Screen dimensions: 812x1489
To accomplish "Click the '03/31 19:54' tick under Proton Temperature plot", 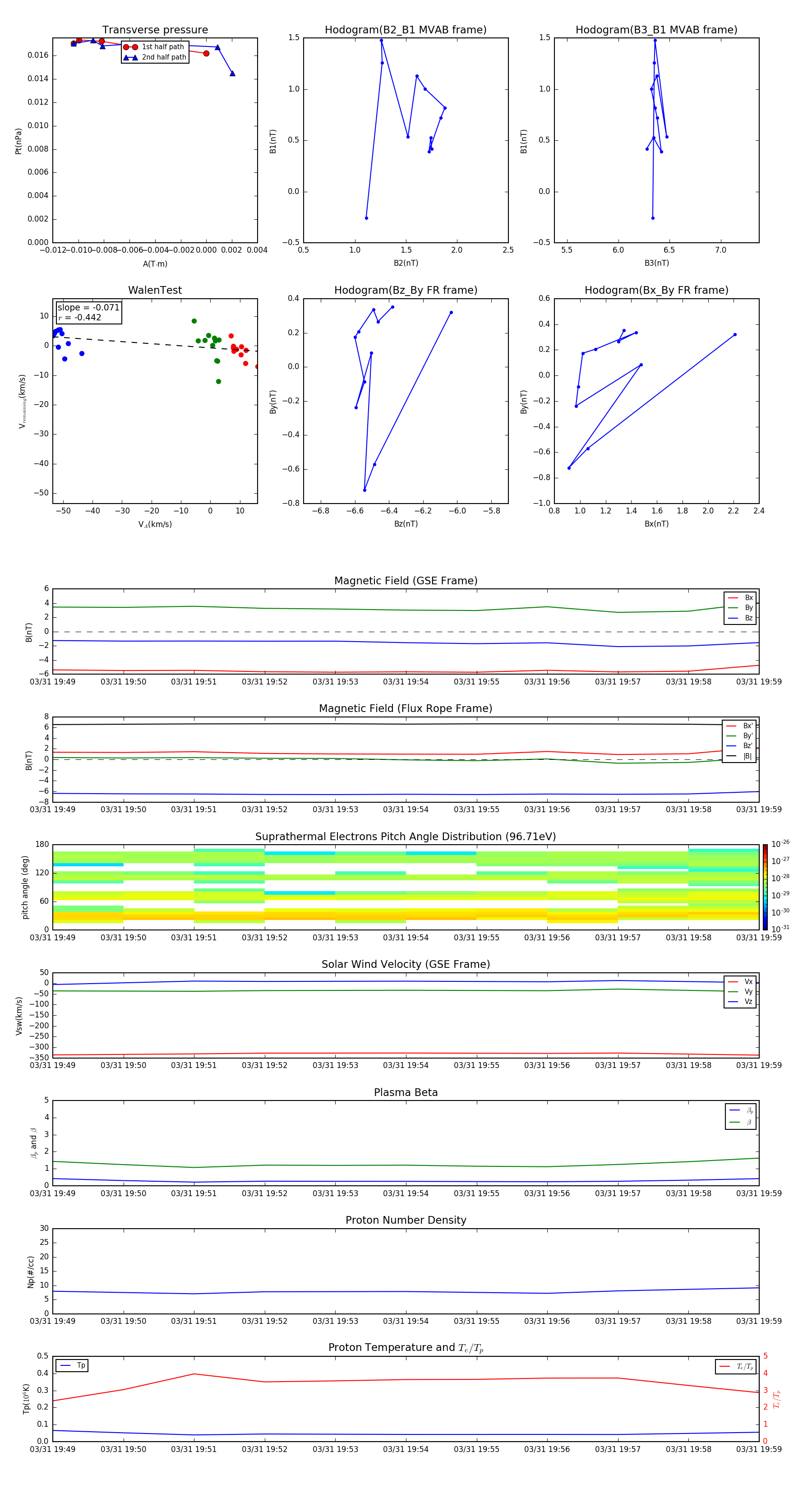I will point(406,1449).
